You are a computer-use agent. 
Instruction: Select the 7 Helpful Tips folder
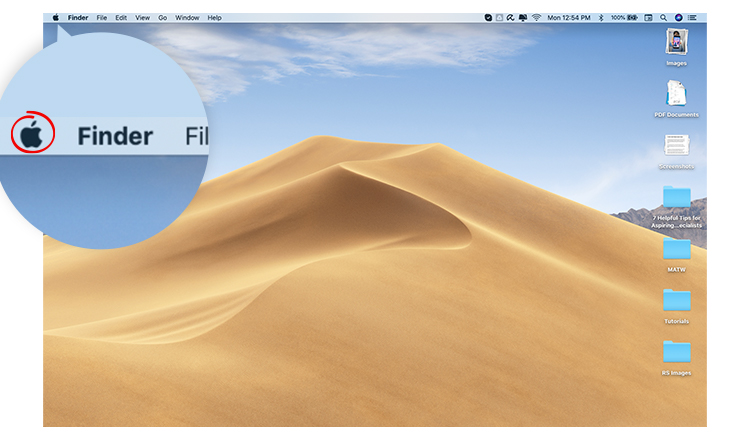(676, 207)
